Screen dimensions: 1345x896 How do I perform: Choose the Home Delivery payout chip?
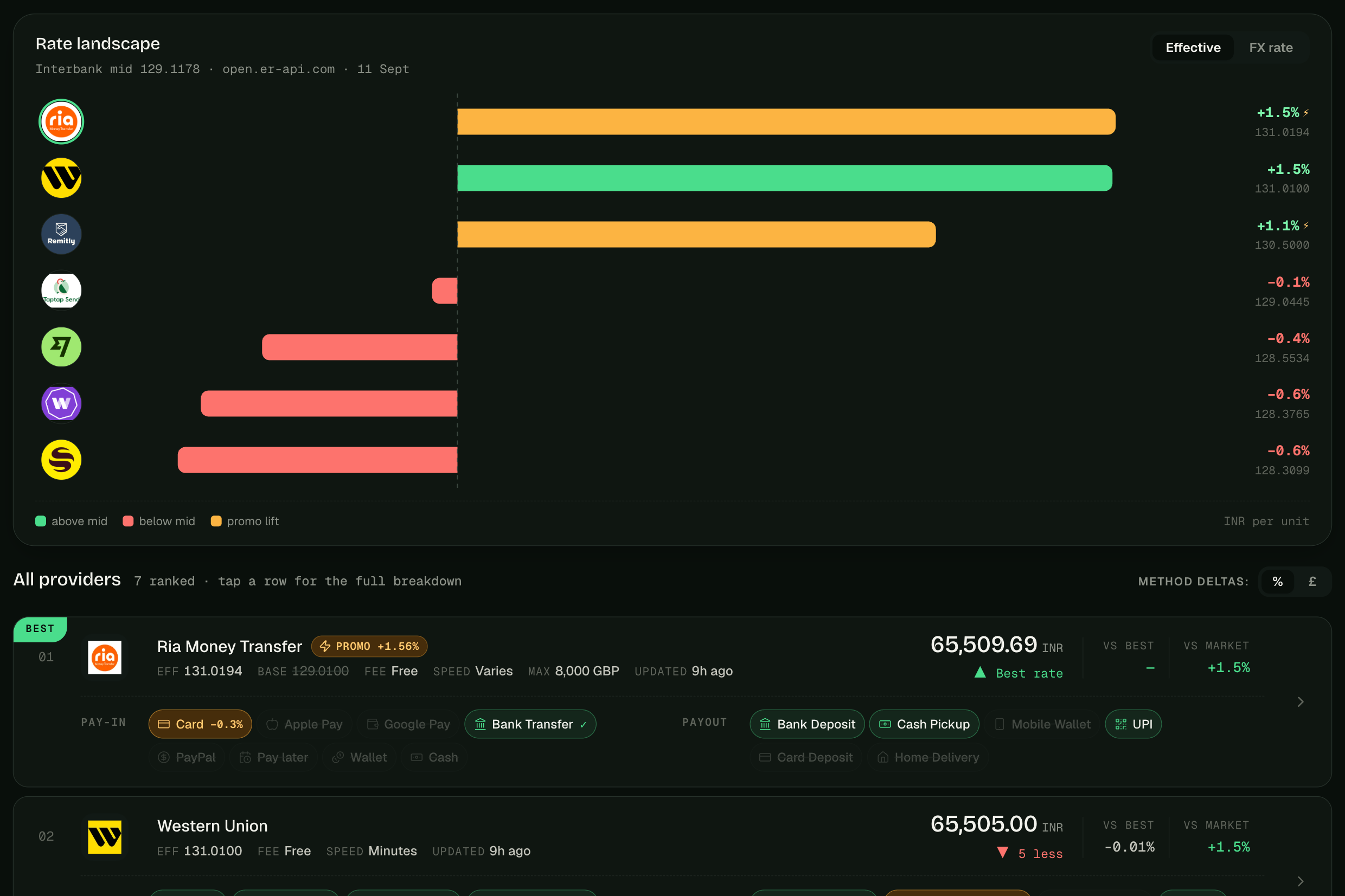[928, 757]
